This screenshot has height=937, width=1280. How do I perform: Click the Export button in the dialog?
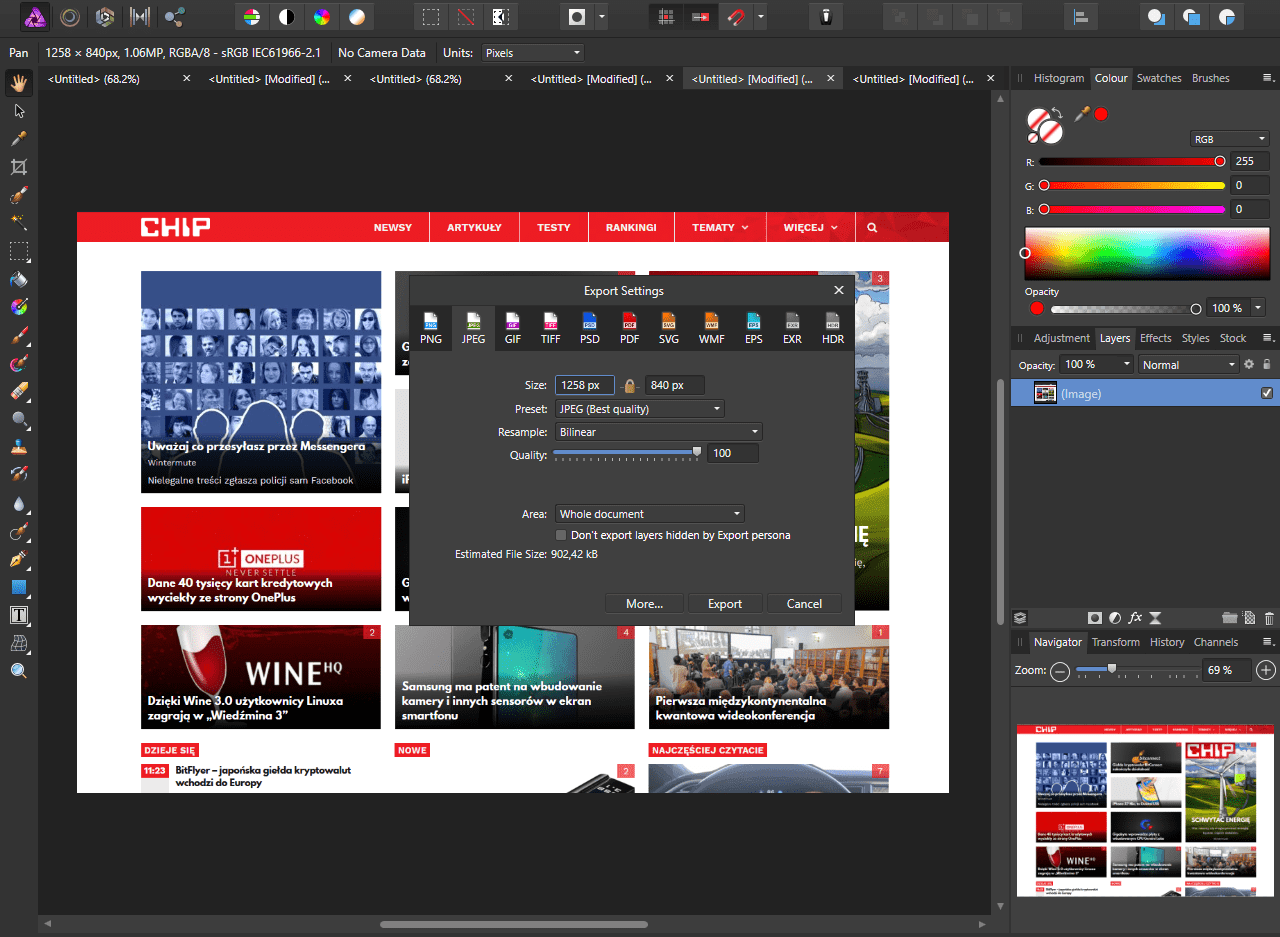click(x=725, y=604)
